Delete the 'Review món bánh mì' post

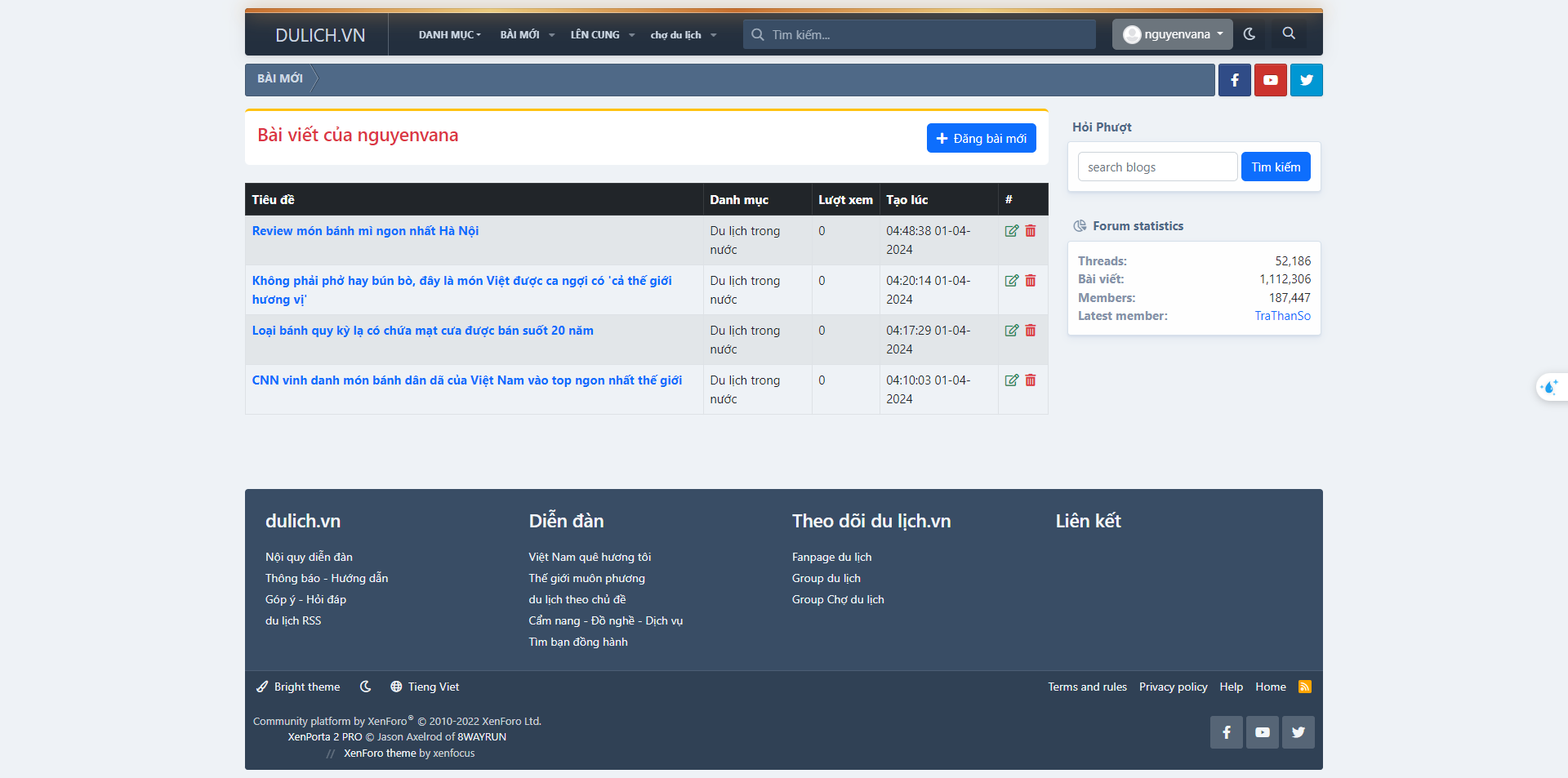1031,231
